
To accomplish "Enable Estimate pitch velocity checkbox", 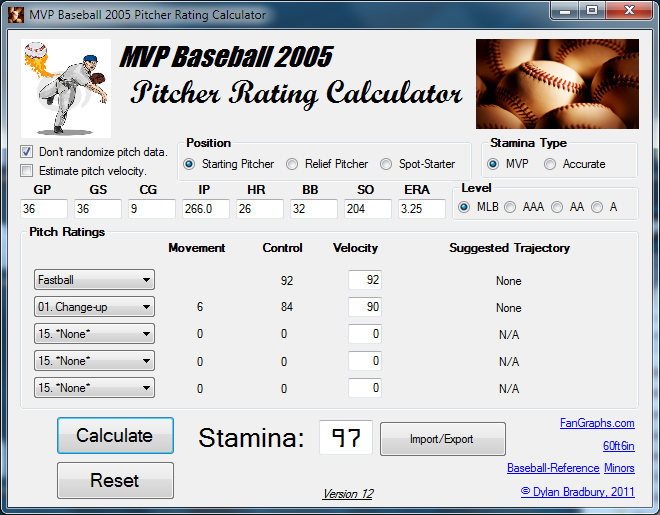I will [27, 171].
